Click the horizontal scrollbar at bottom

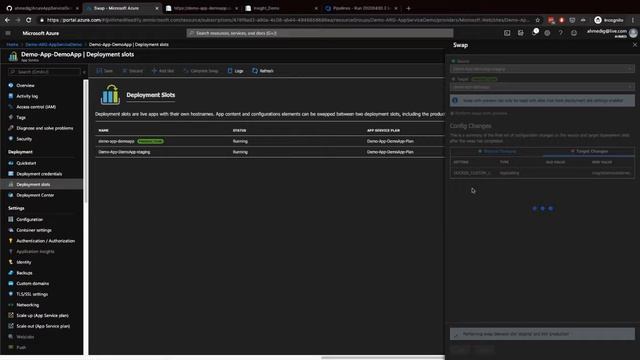point(383,358)
